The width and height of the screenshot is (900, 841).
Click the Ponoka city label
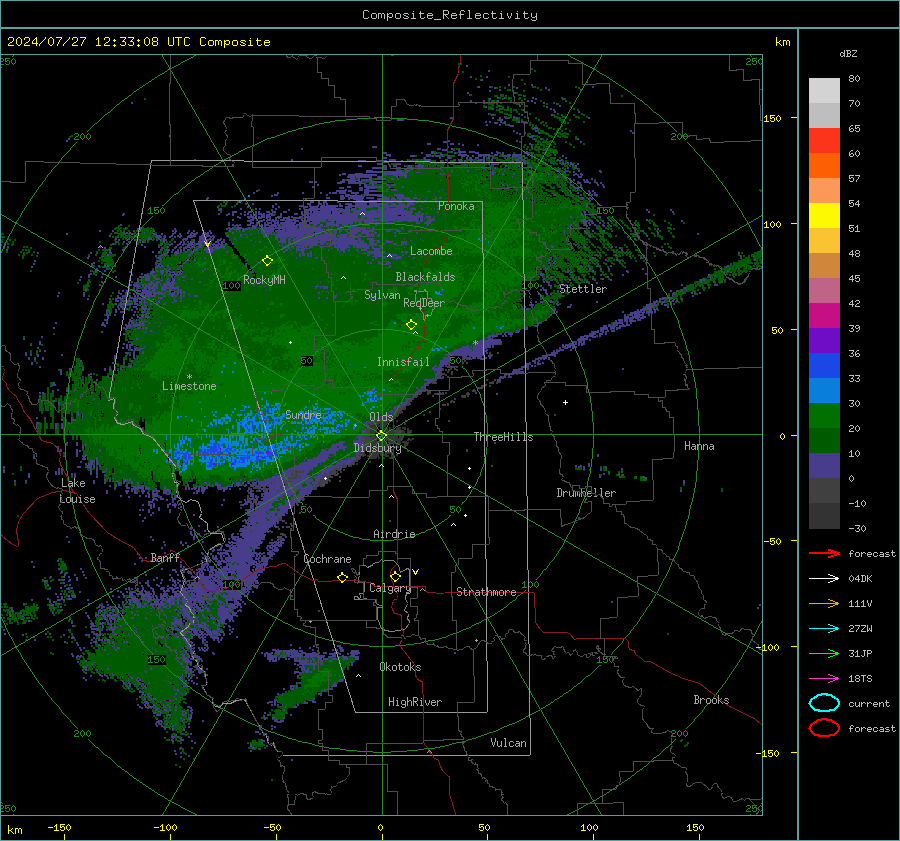[x=456, y=206]
